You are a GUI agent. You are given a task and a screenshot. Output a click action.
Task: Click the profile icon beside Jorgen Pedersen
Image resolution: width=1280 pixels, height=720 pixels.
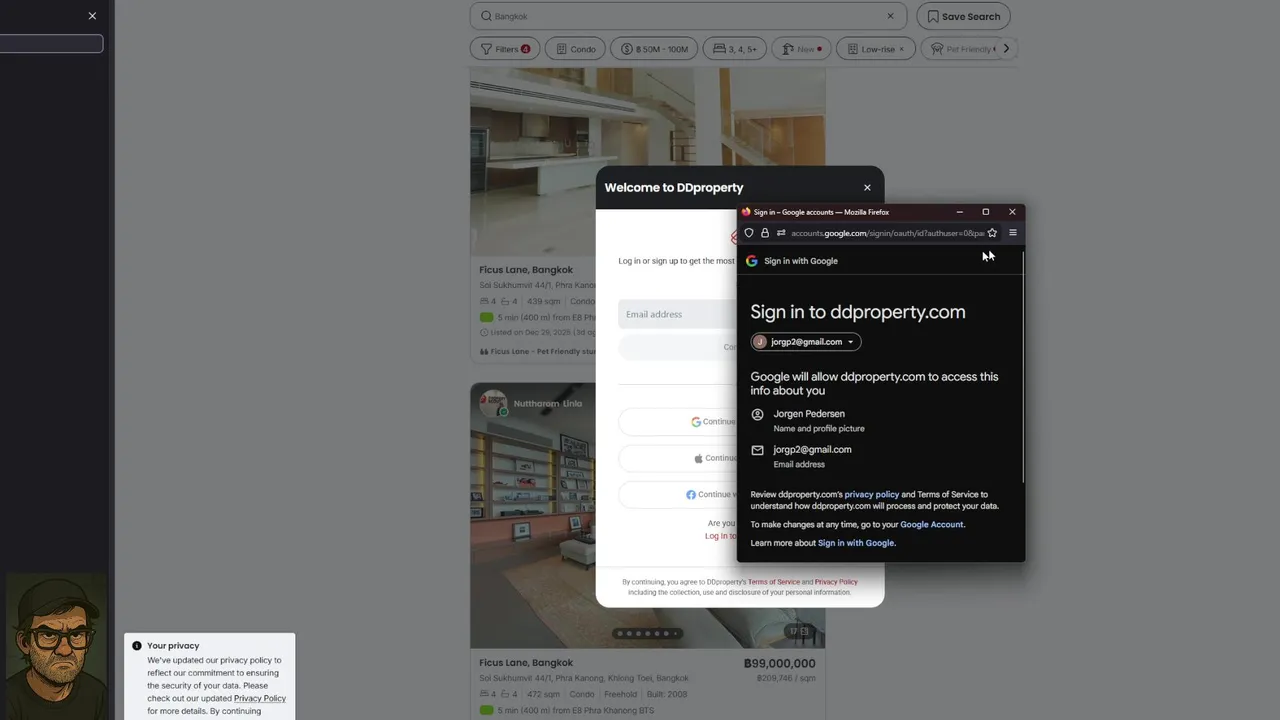click(x=757, y=414)
